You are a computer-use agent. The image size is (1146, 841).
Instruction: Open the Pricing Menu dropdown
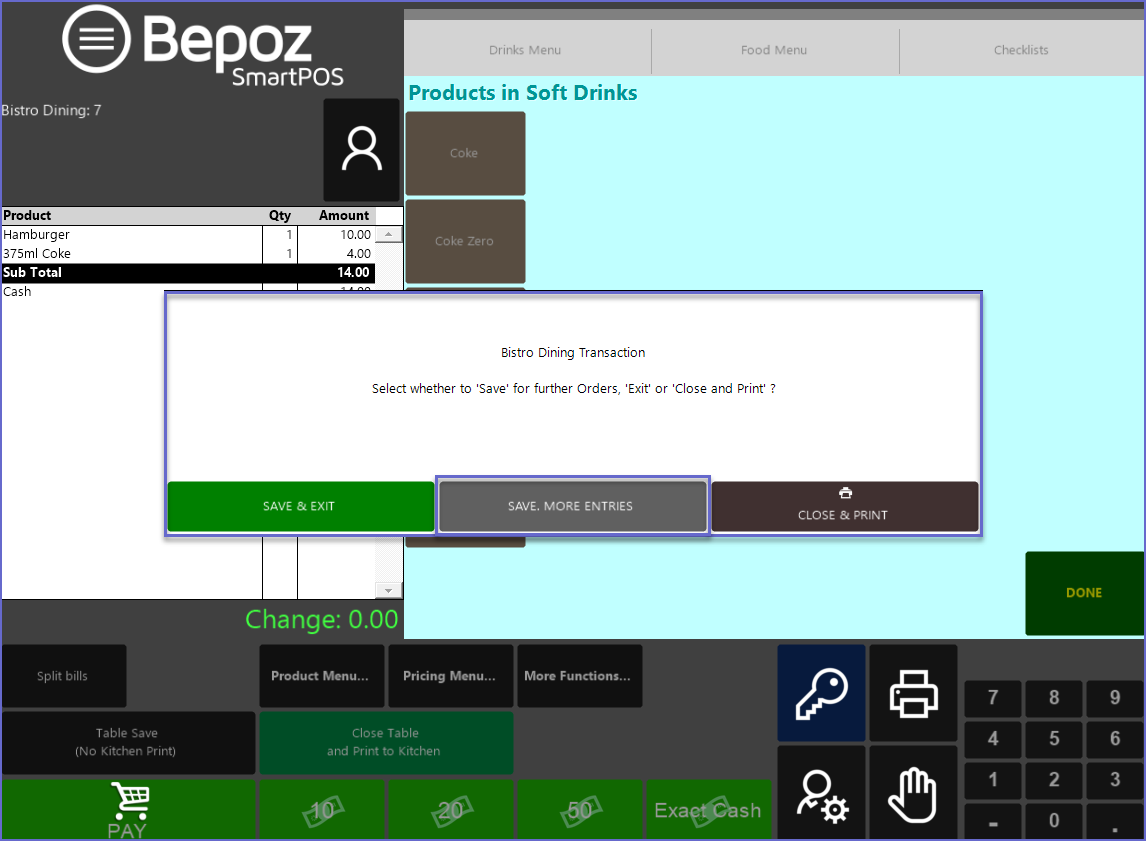pos(450,676)
